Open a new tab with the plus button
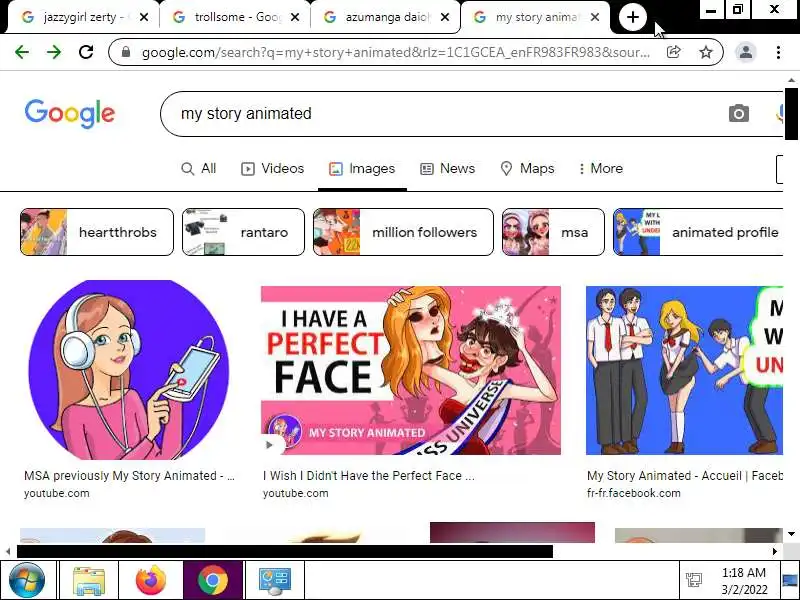This screenshot has width=800, height=600. click(x=633, y=17)
